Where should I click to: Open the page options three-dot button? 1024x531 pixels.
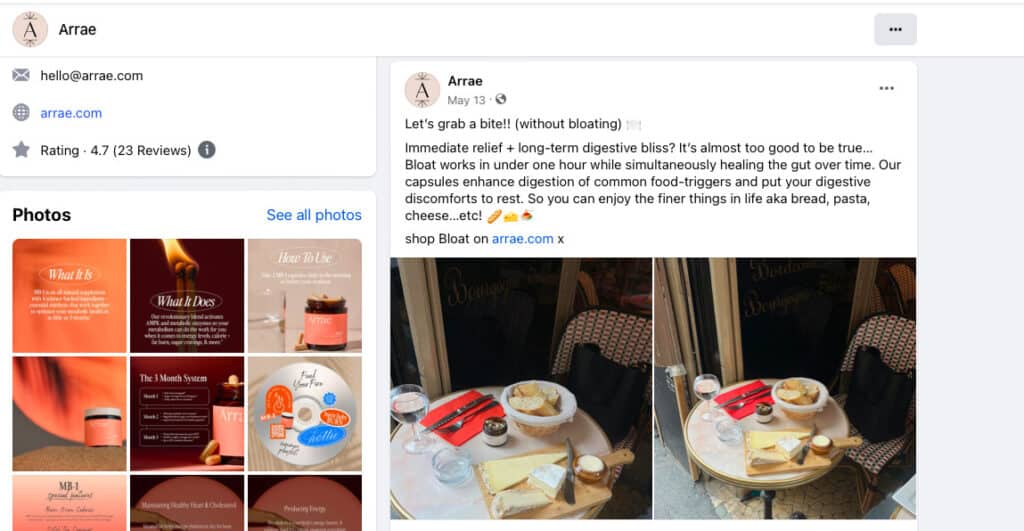click(x=895, y=29)
